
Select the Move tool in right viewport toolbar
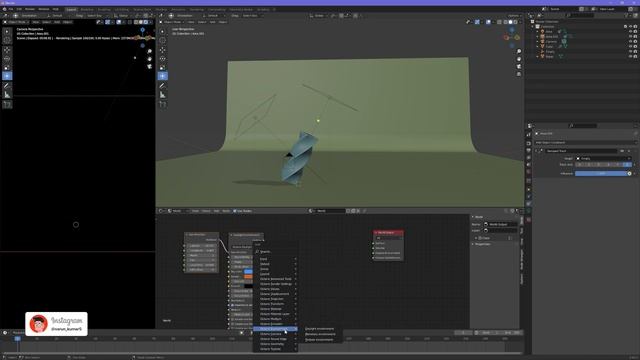[162, 50]
